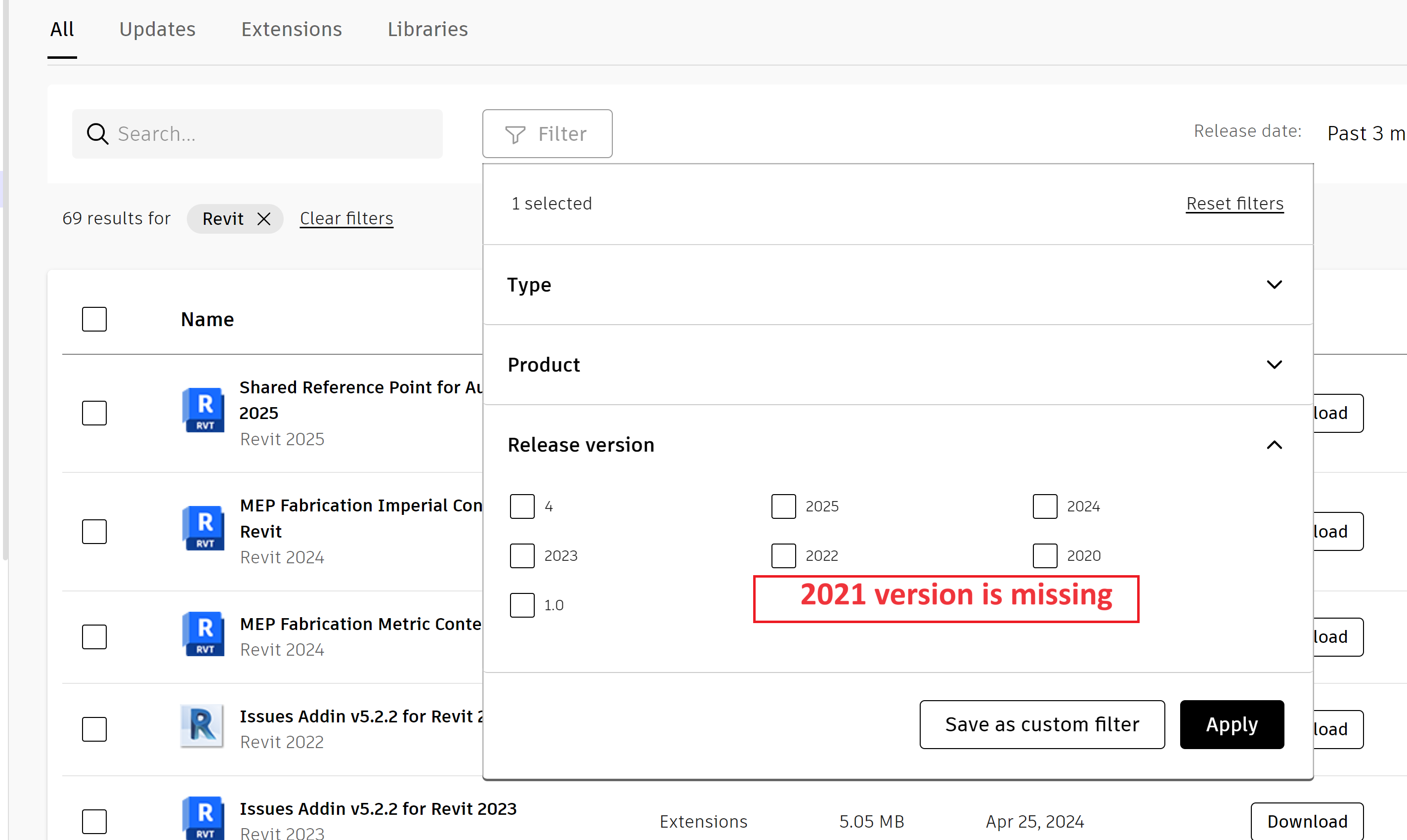Screen dimensions: 1407x840
Task: Click the funnel Filter icon
Action: point(514,134)
